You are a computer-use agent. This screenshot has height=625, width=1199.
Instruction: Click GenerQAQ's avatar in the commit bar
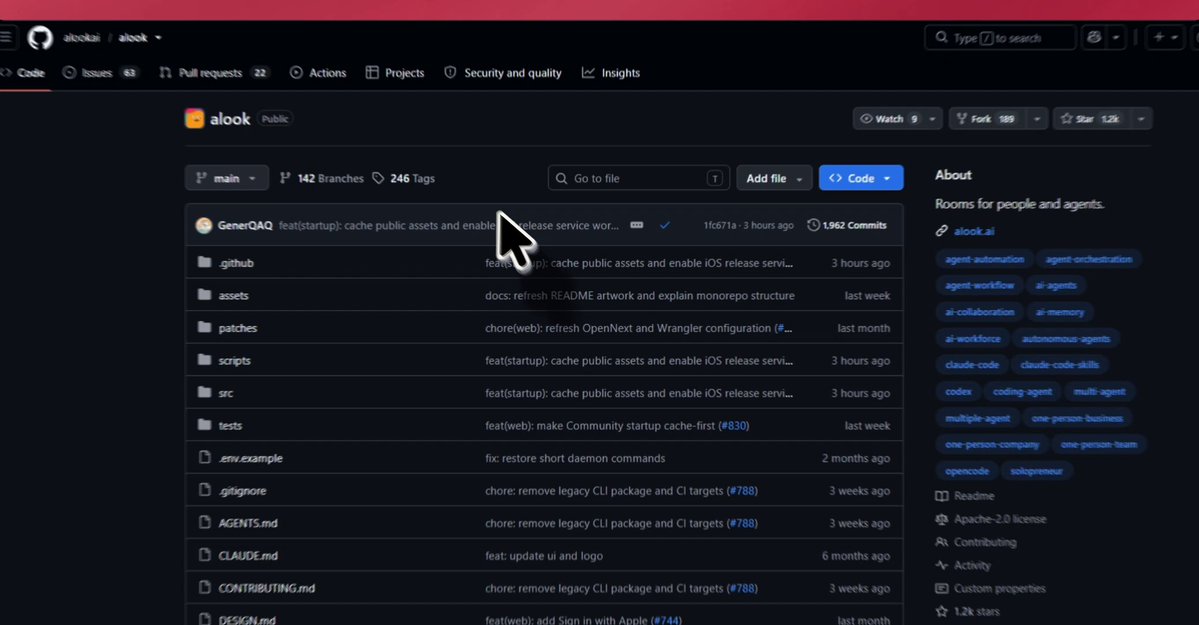click(x=203, y=225)
